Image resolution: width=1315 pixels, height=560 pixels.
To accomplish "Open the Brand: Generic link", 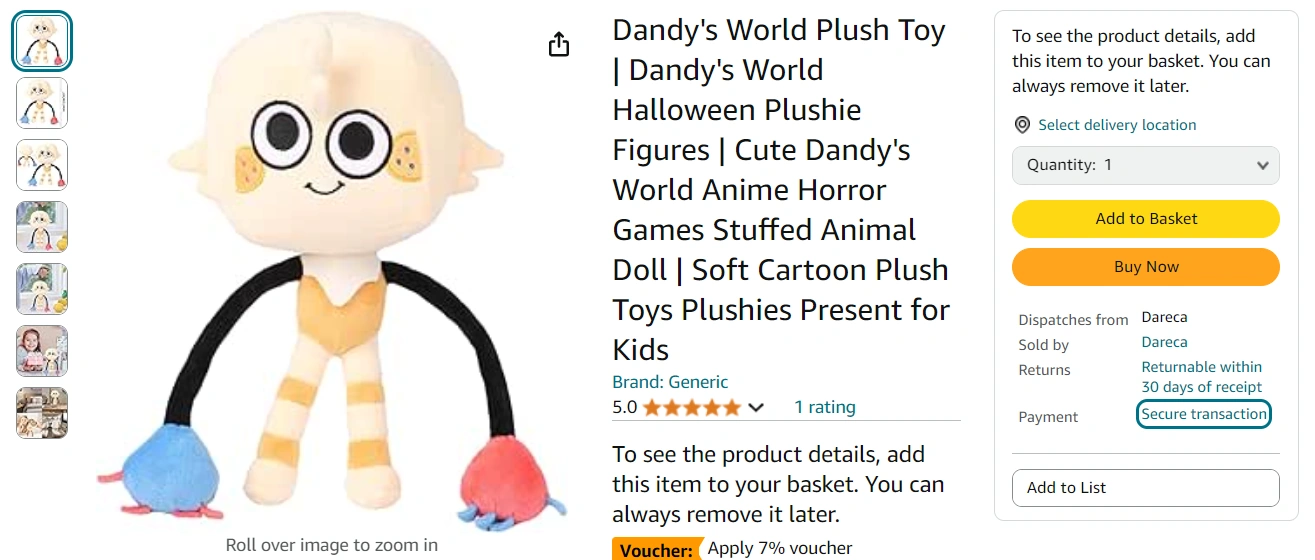I will (670, 382).
